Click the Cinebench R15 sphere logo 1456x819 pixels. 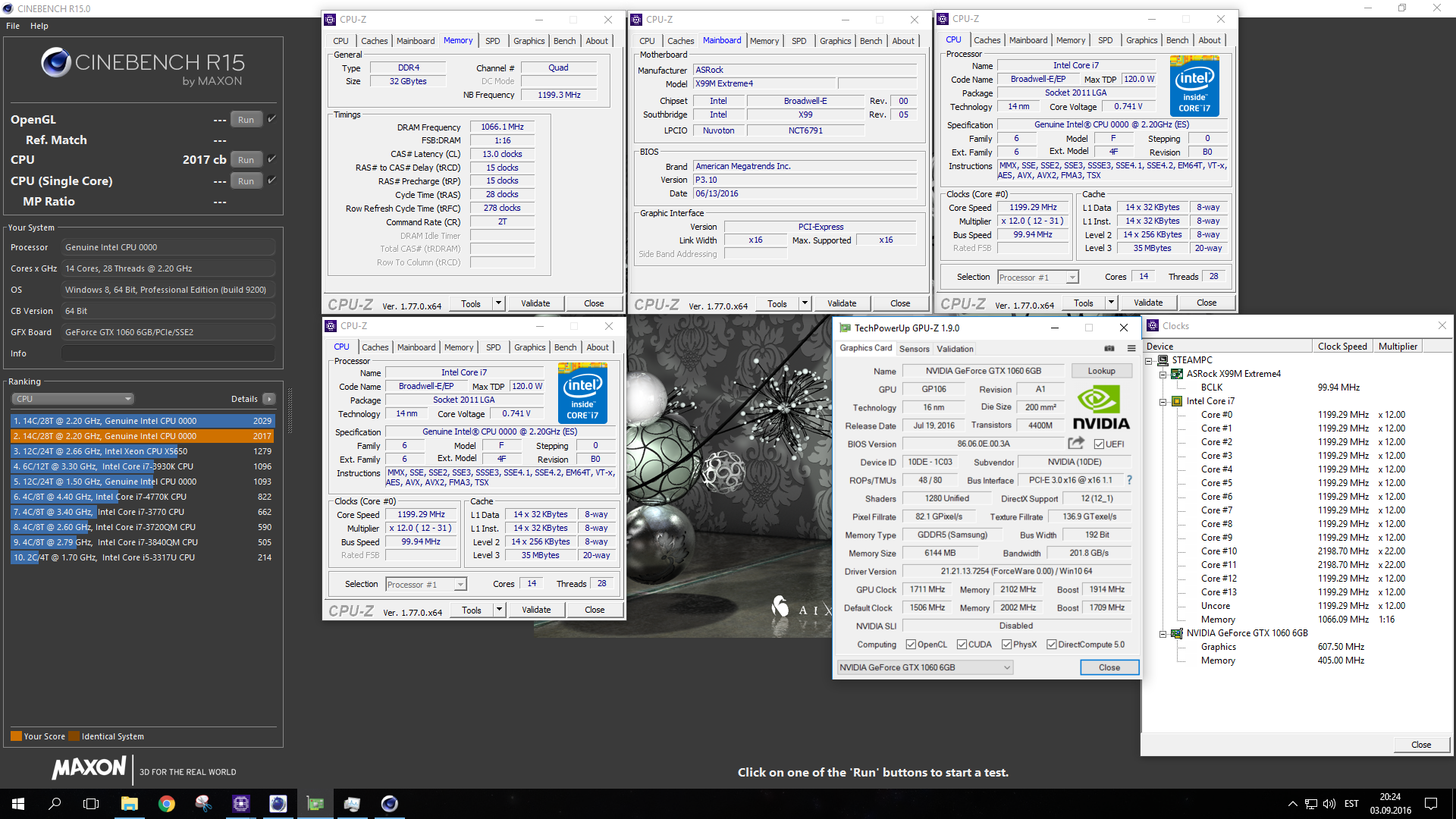55,63
